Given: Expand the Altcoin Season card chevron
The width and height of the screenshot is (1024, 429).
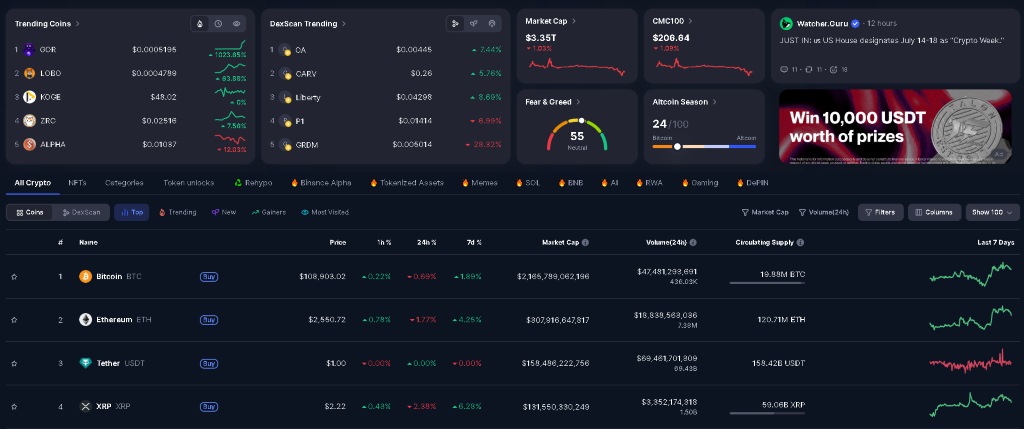Looking at the screenshot, I should pyautogui.click(x=714, y=102).
